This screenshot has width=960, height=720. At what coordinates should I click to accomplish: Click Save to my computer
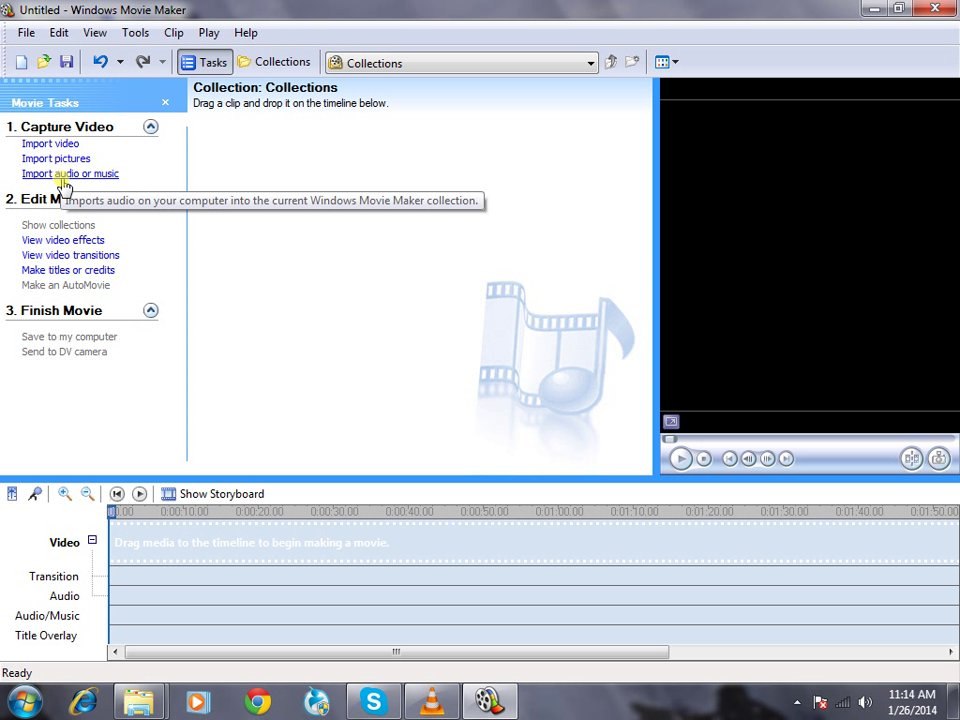click(x=69, y=337)
